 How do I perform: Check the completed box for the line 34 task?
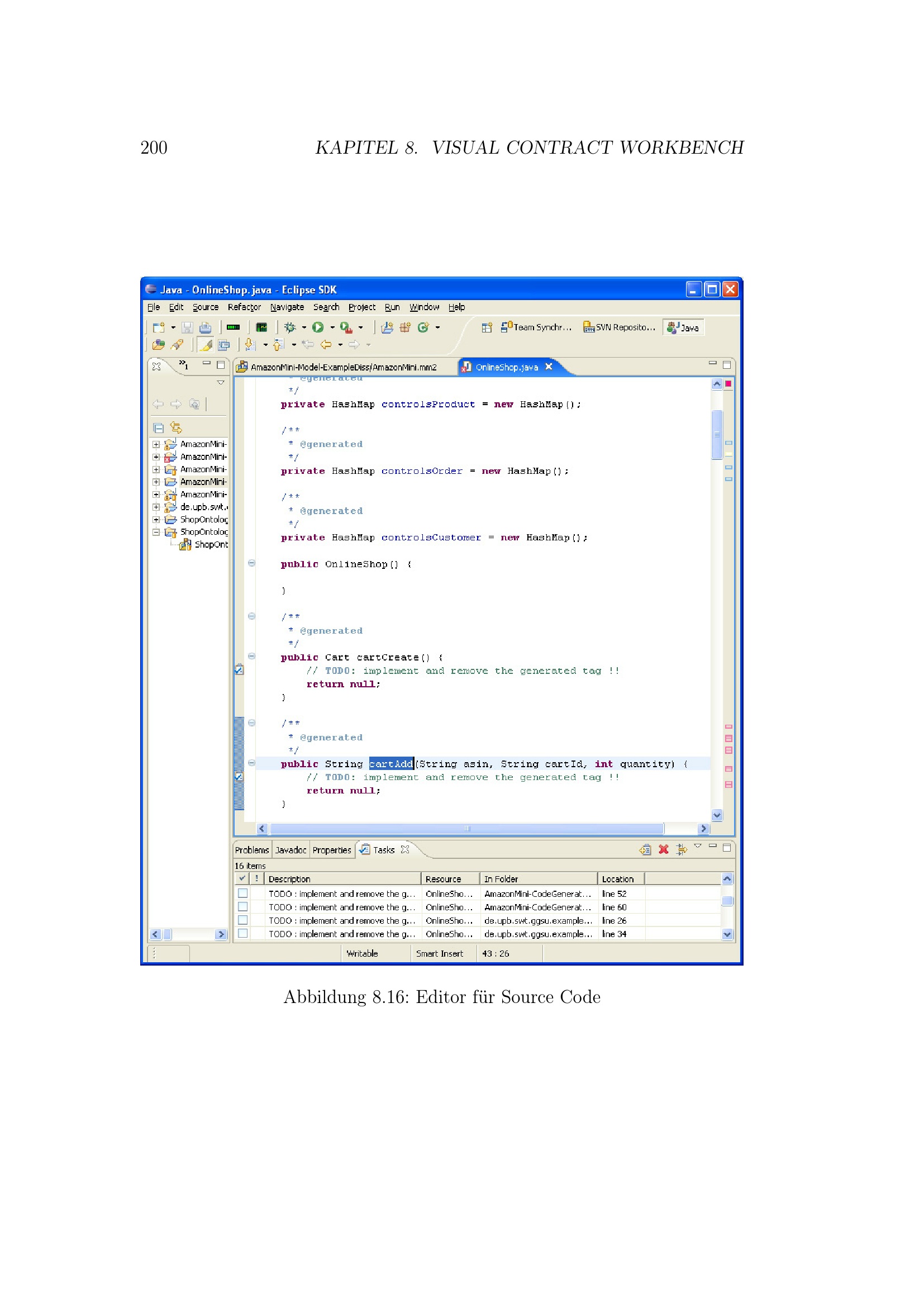[x=243, y=933]
